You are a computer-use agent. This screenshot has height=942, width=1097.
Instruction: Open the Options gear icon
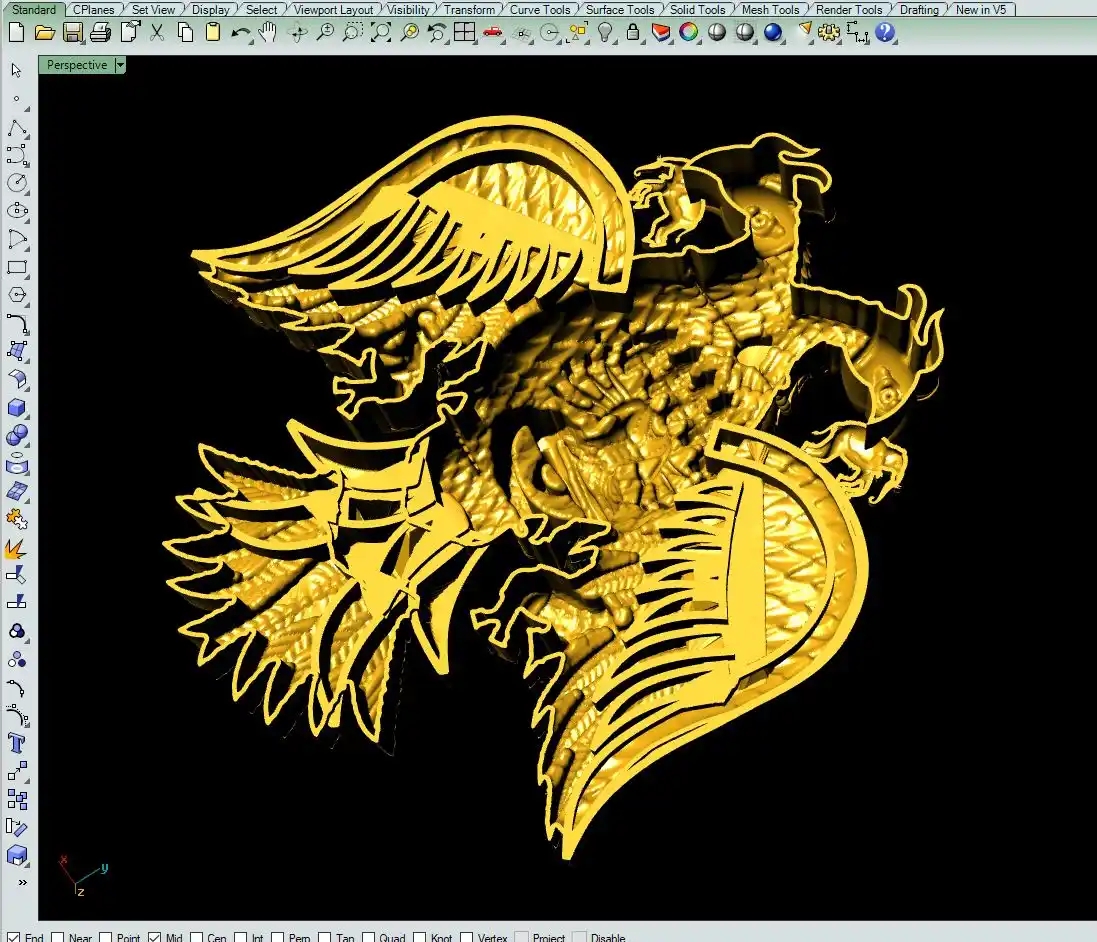pyautogui.click(x=828, y=32)
